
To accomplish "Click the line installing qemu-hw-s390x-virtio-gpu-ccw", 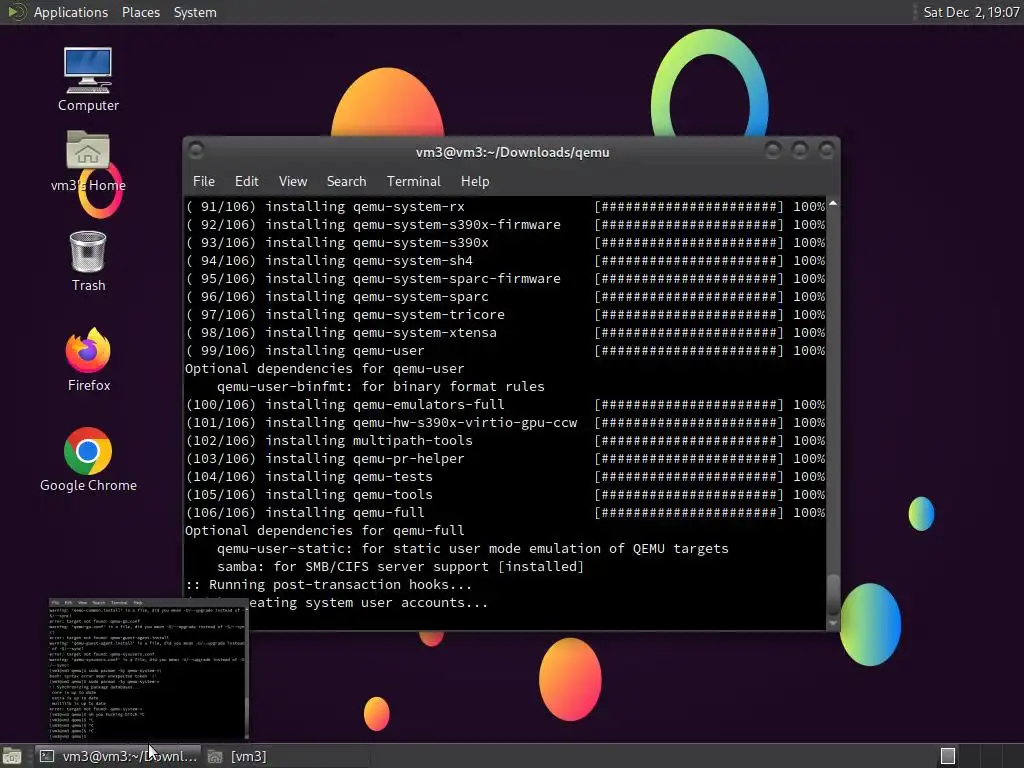I will 505,423.
